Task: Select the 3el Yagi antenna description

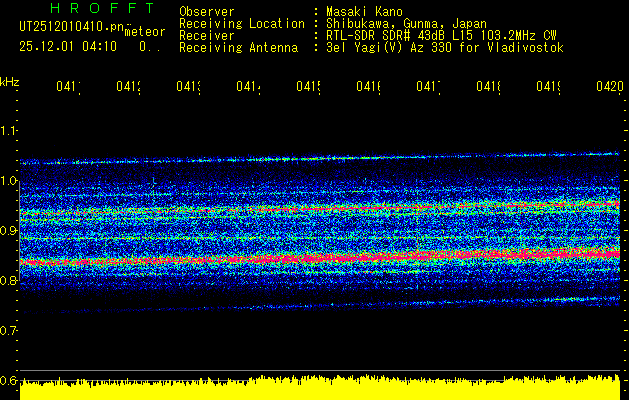Action: (x=445, y=47)
